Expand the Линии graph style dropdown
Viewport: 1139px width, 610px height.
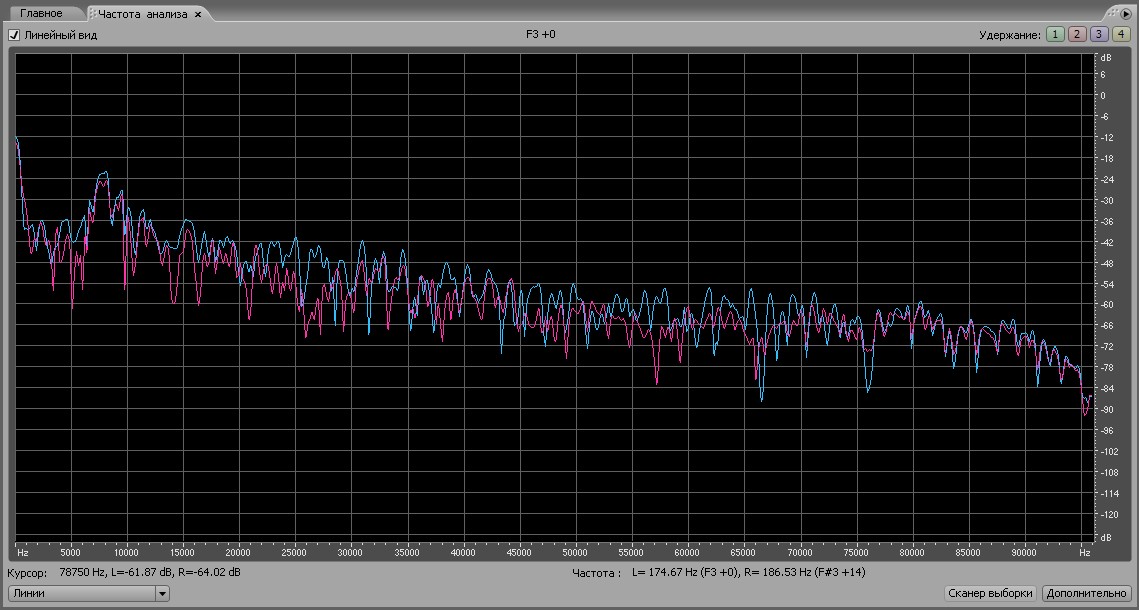point(162,593)
